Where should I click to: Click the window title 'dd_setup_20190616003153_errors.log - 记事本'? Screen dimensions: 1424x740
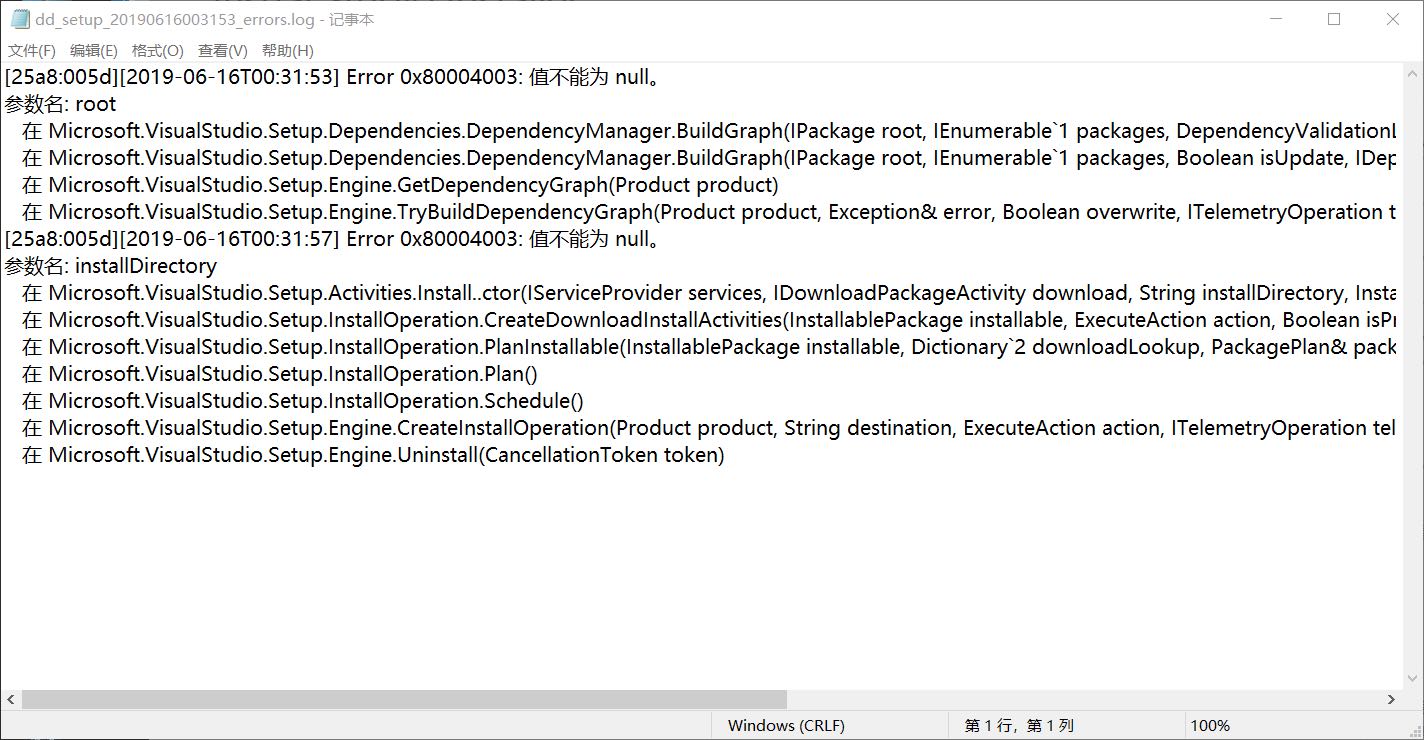pyautogui.click(x=204, y=19)
